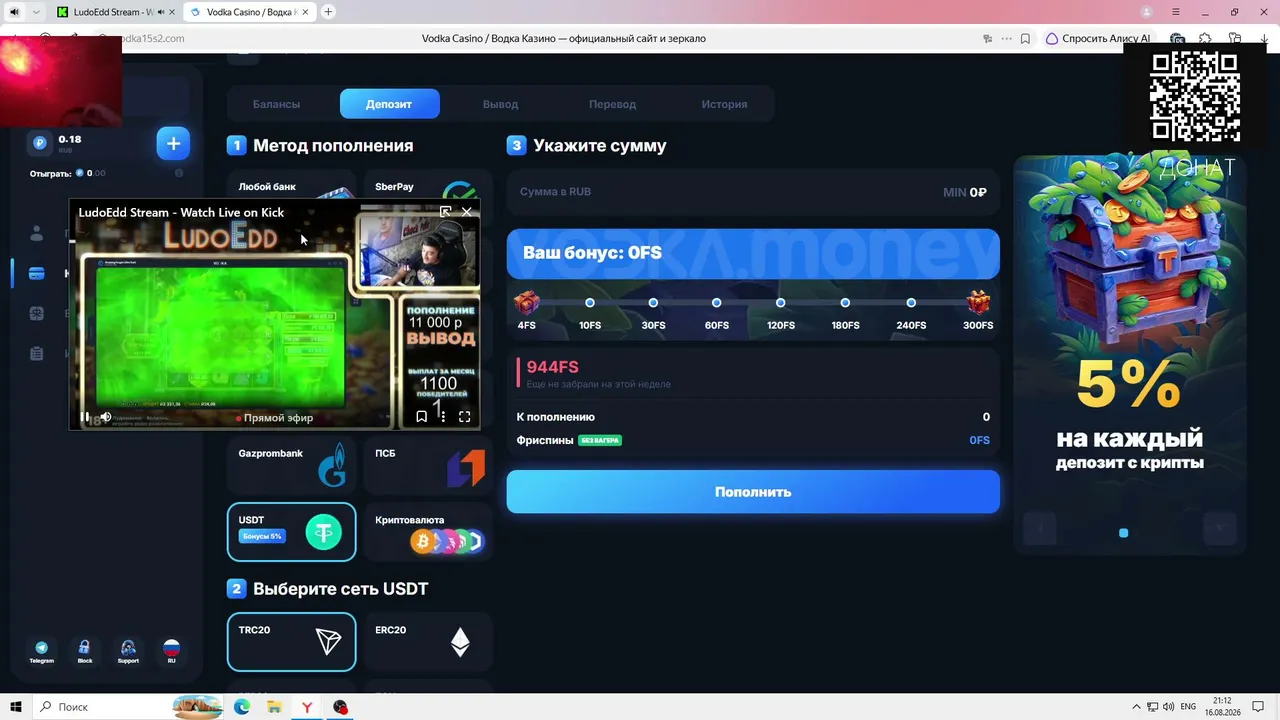The height and width of the screenshot is (720, 1280).
Task: Select the wallet card icon in sidebar
Action: click(x=37, y=273)
